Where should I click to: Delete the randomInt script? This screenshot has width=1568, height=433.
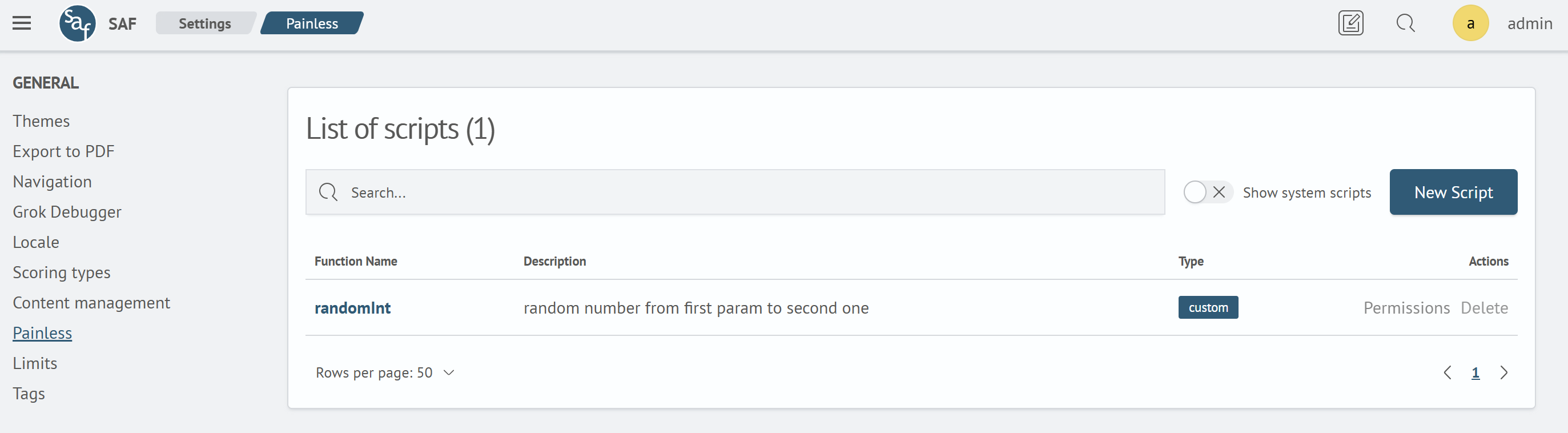(1484, 308)
